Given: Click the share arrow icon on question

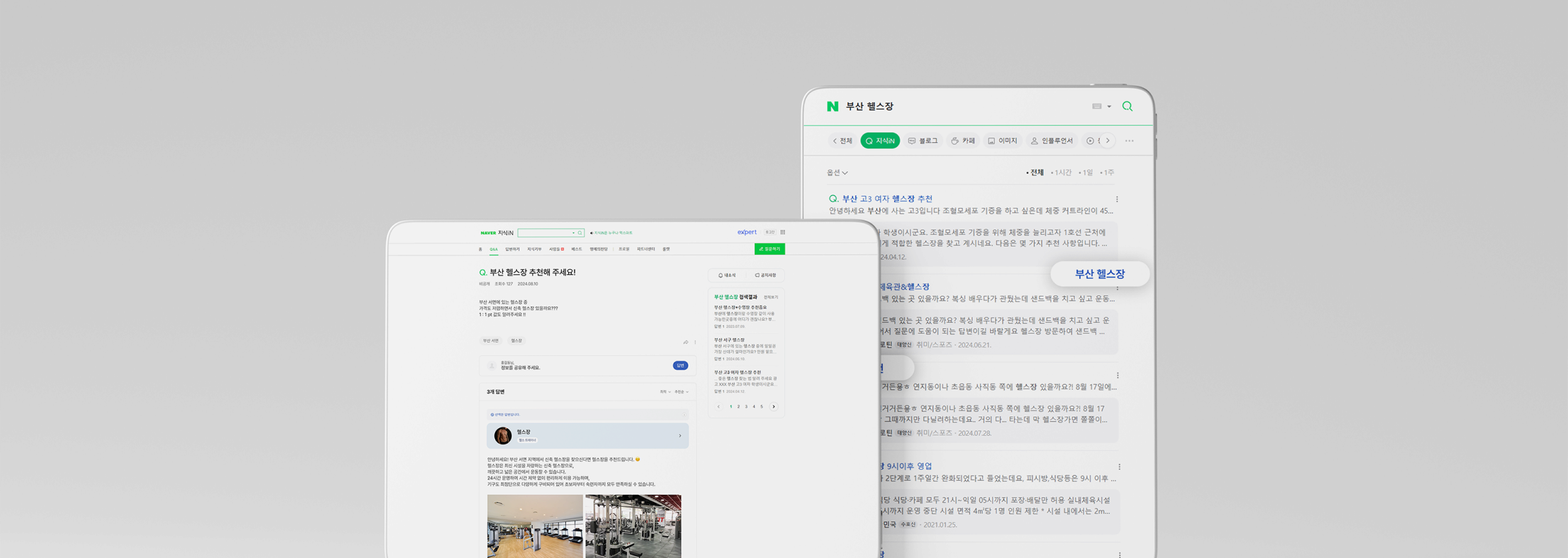Looking at the screenshot, I should click(x=686, y=342).
